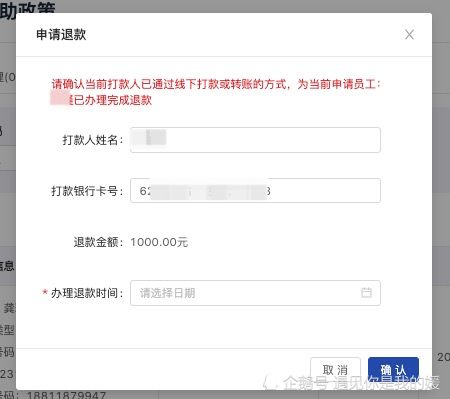Click the phone number 18811879947 behind the dialog
Viewport: 450px width, 399px height.
pos(66,395)
